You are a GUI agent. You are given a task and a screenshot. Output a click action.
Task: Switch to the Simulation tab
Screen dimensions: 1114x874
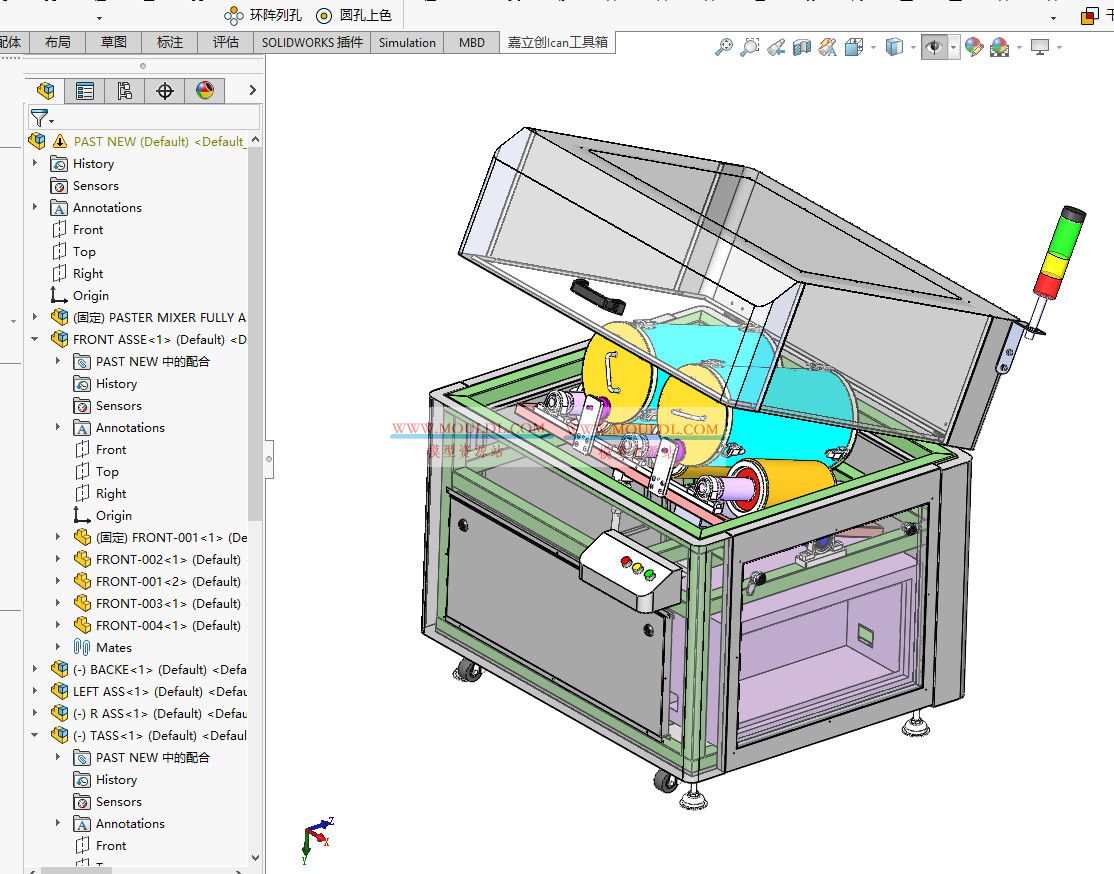(x=406, y=42)
